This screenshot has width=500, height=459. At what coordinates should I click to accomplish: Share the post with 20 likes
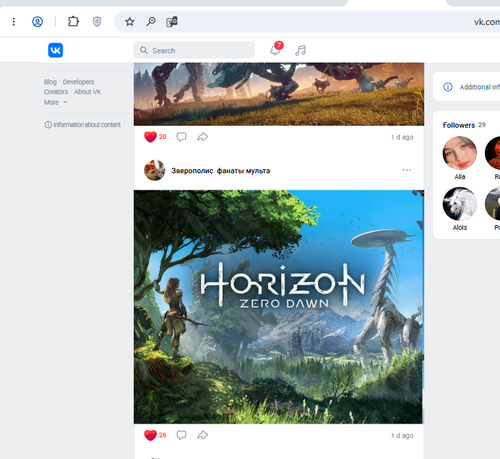tap(202, 137)
